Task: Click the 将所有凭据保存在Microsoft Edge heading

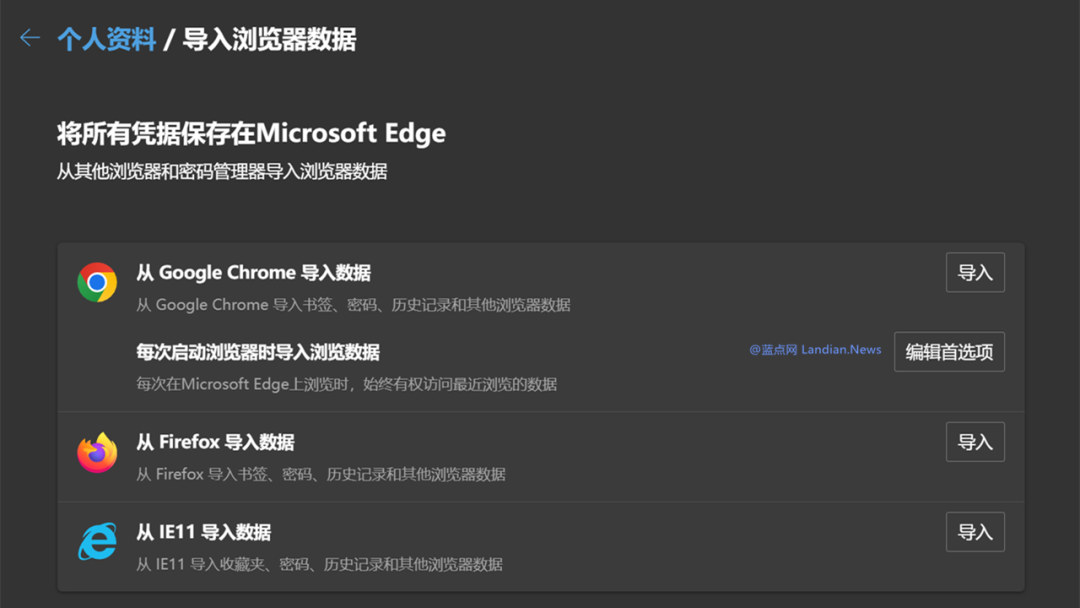Action: 250,132
